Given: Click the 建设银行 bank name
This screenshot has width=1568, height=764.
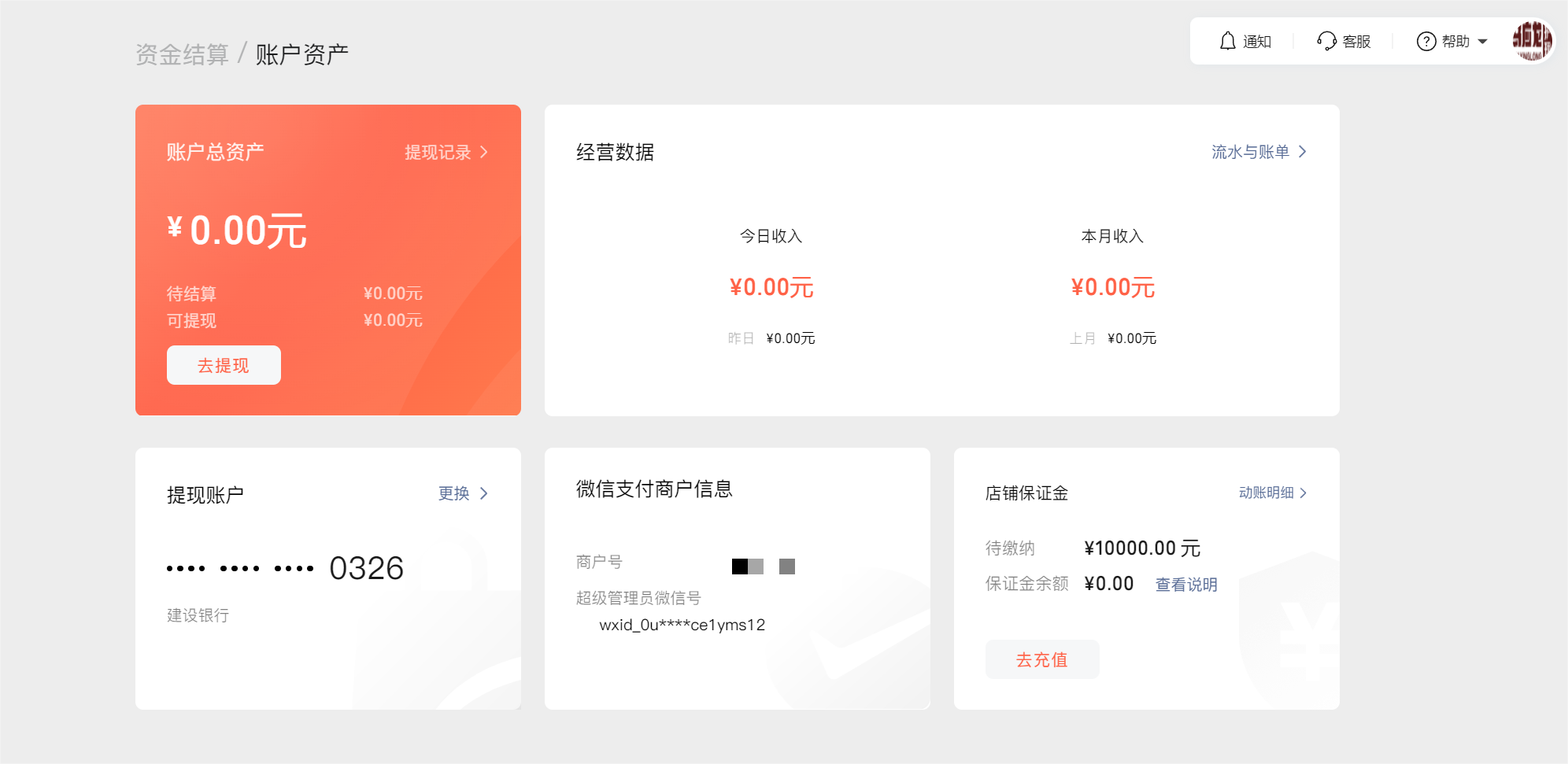Looking at the screenshot, I should 198,615.
